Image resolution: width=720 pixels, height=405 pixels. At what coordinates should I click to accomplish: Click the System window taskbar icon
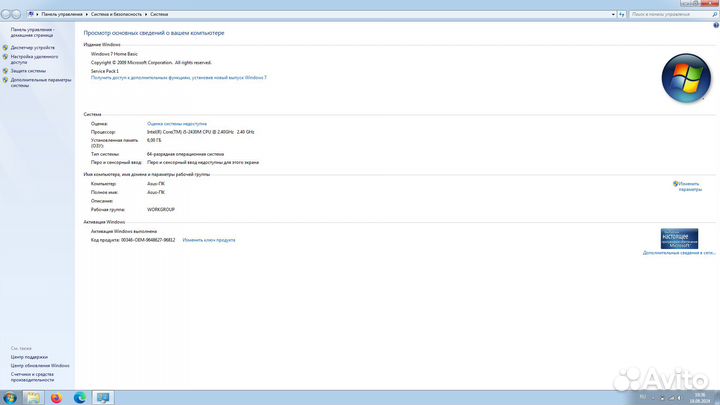point(103,397)
